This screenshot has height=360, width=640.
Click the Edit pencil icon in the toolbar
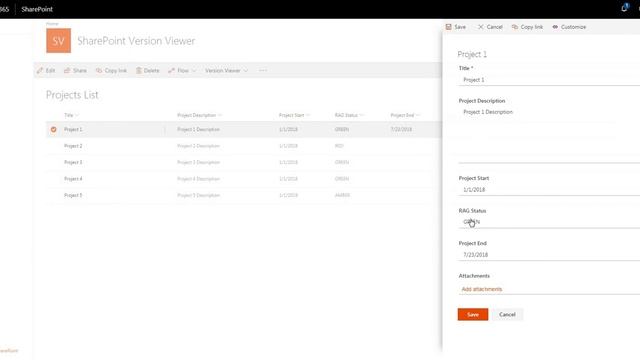pos(40,71)
